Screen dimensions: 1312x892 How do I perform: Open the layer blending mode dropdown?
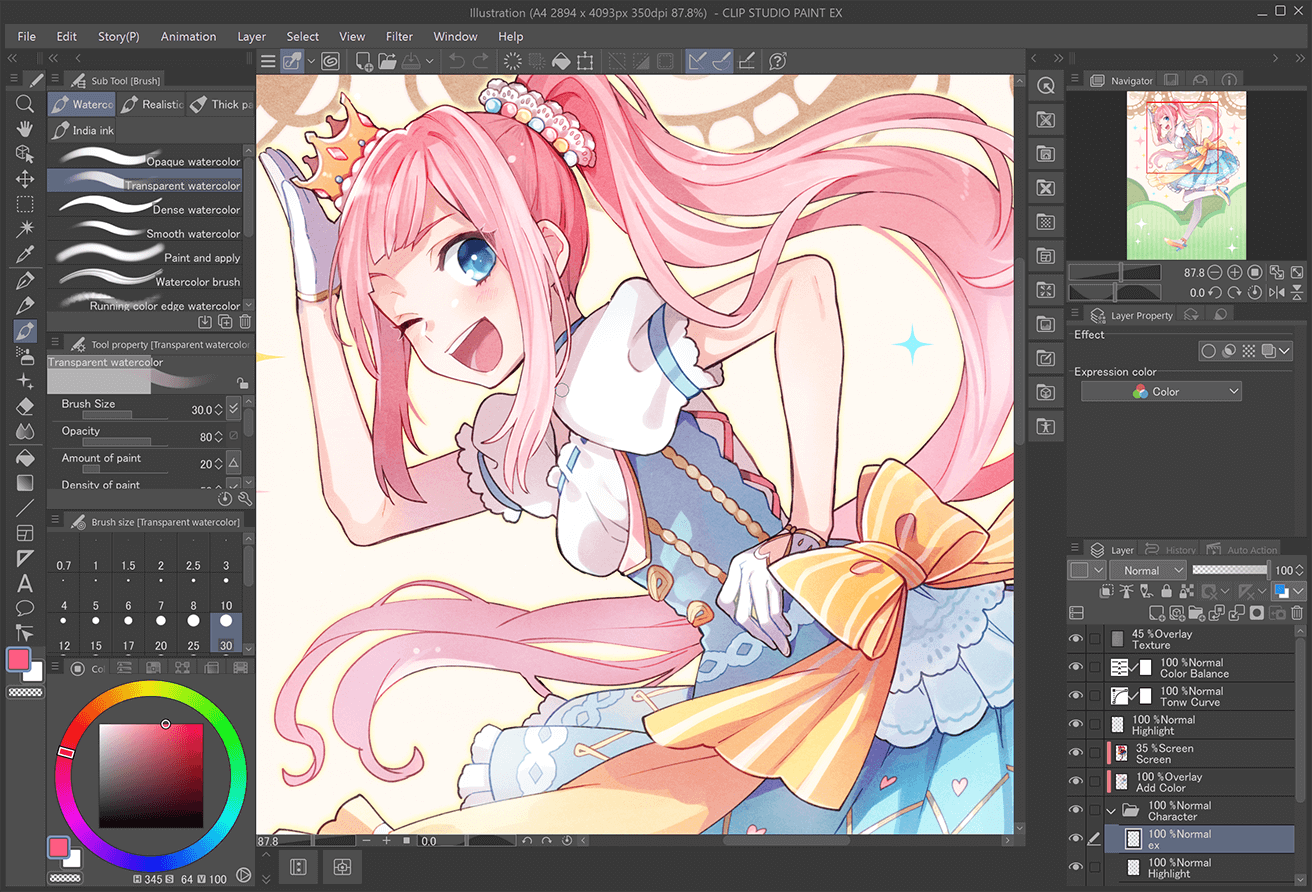1147,569
